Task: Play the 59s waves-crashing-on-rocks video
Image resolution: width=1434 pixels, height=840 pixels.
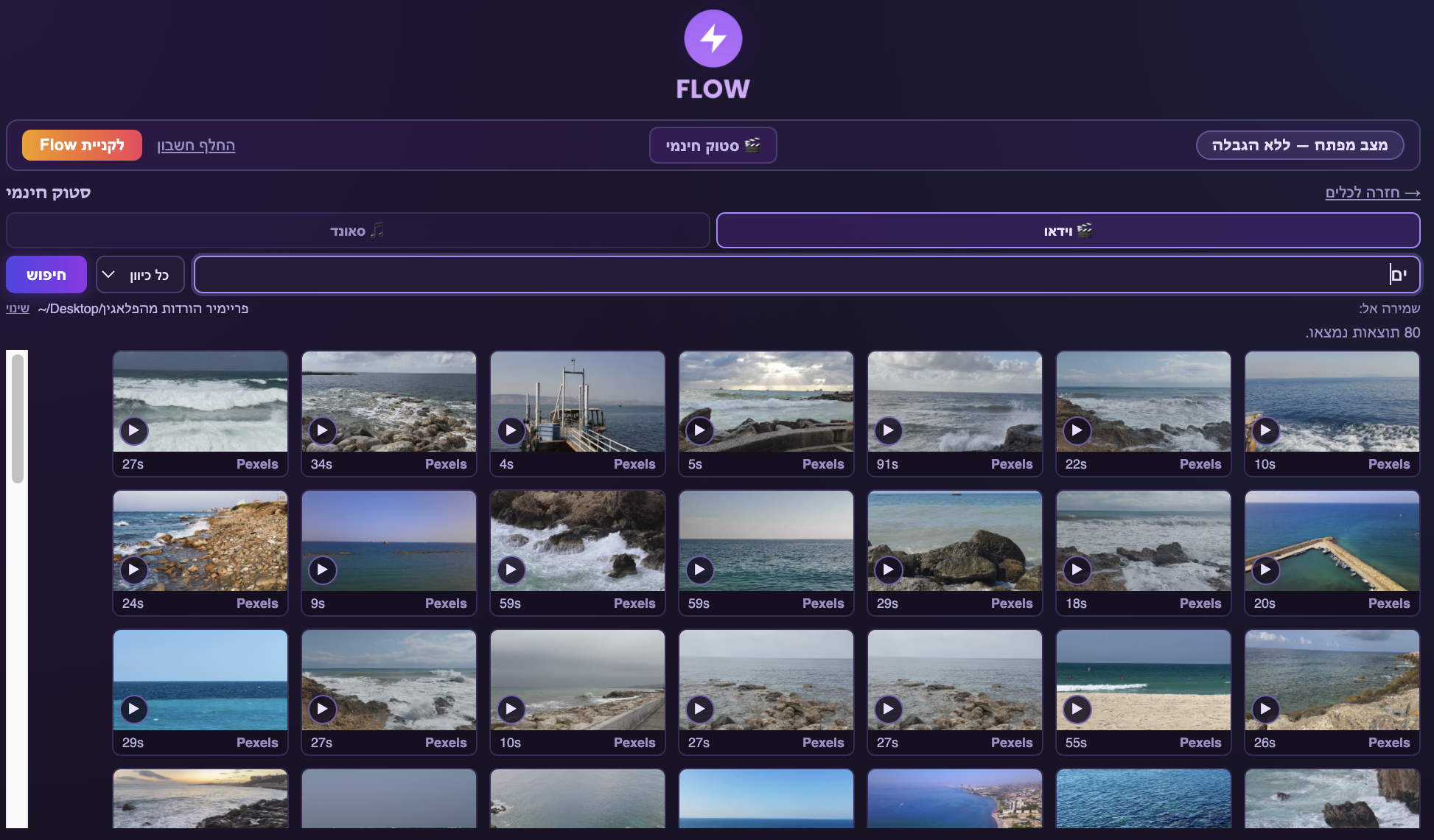Action: coord(511,570)
